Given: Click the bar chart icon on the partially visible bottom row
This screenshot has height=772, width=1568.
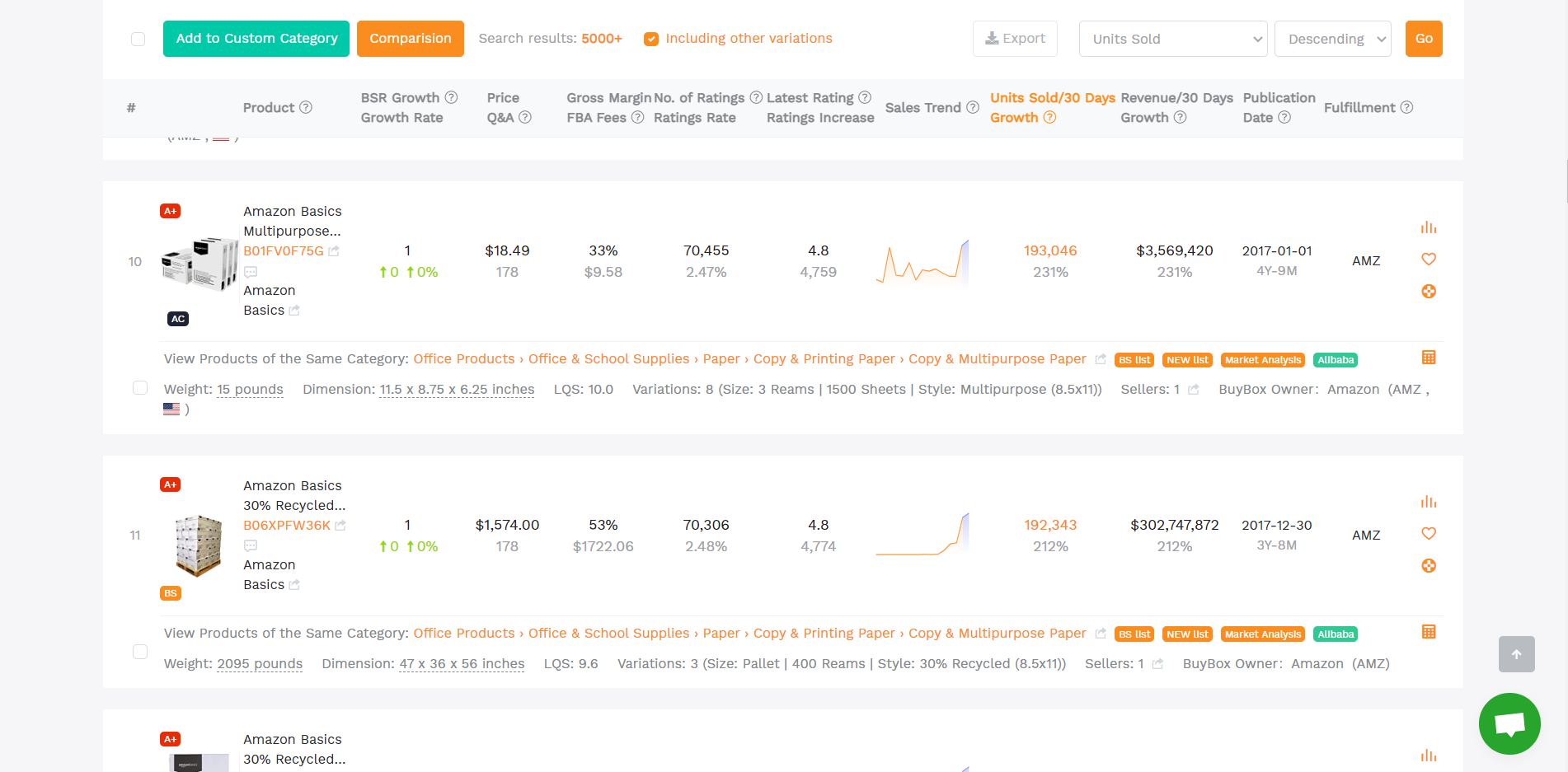Looking at the screenshot, I should point(1429,756).
